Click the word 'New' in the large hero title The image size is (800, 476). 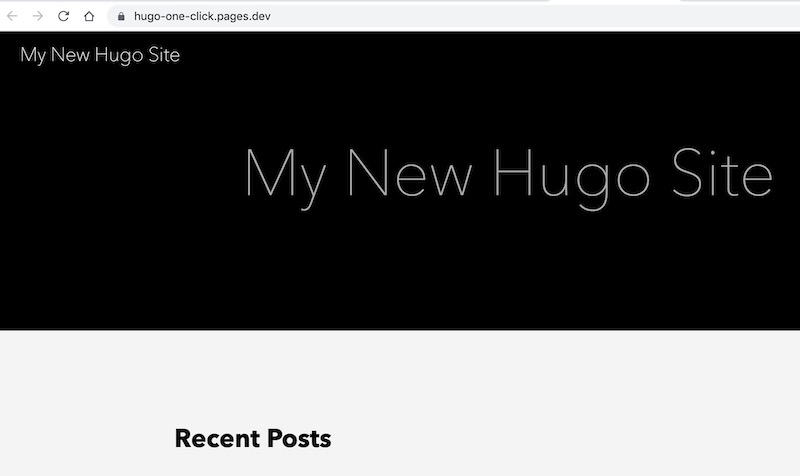pos(410,172)
